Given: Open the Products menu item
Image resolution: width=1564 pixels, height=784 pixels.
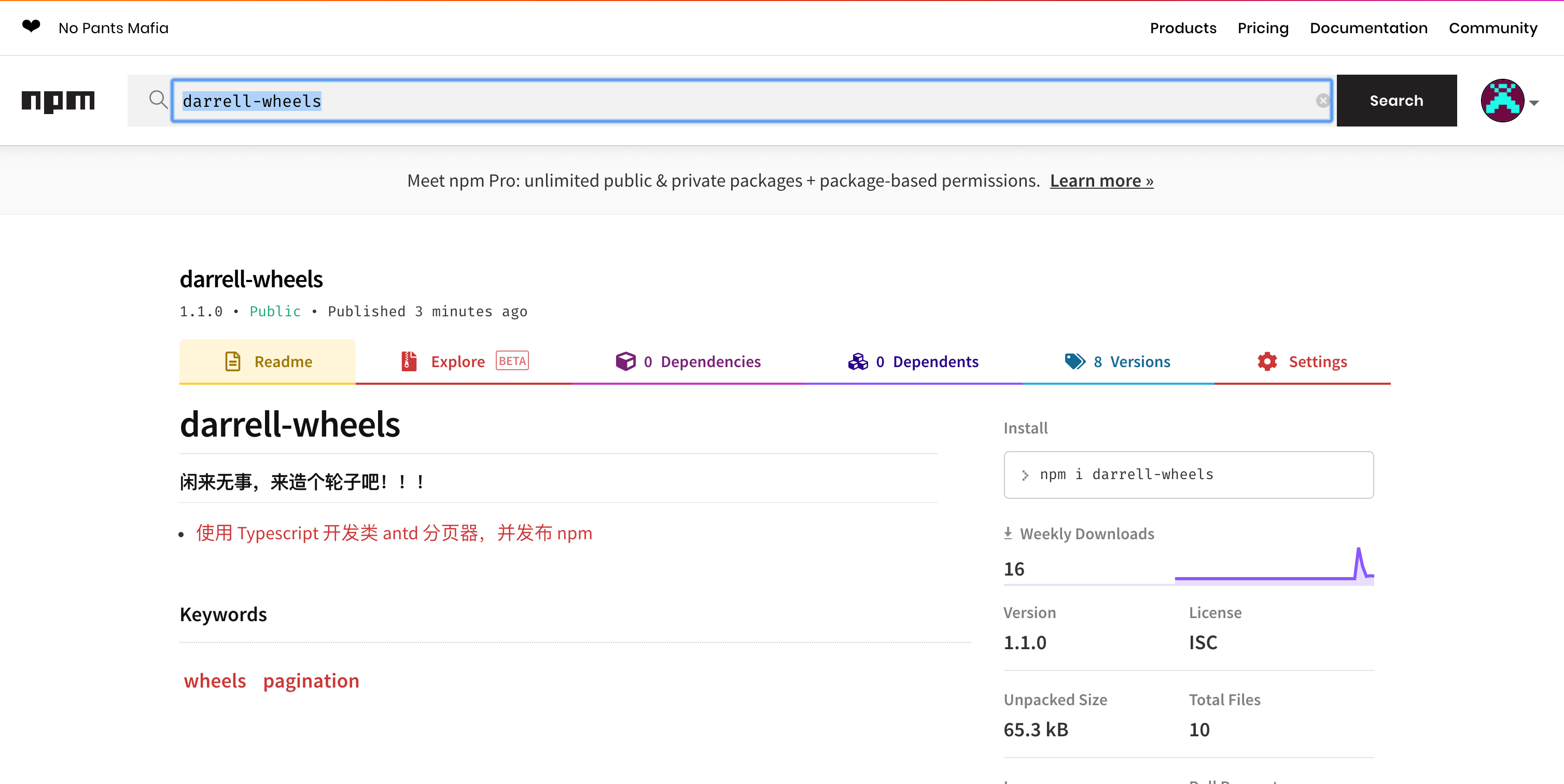Looking at the screenshot, I should (x=1183, y=28).
